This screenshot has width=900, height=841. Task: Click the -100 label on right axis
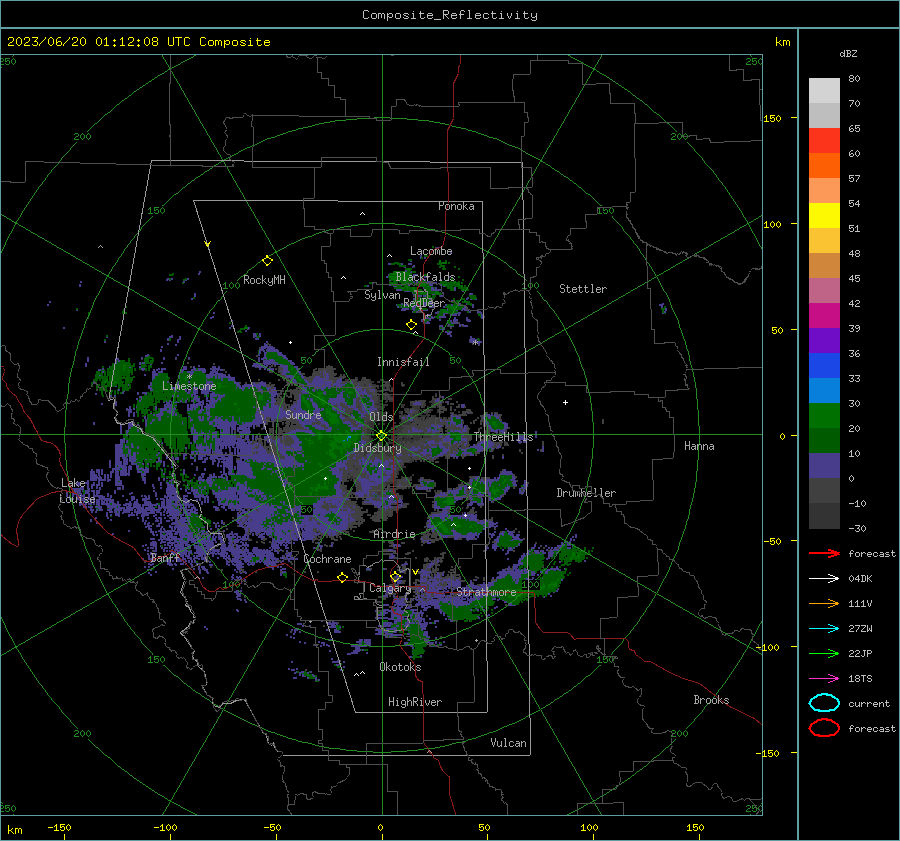click(x=767, y=647)
